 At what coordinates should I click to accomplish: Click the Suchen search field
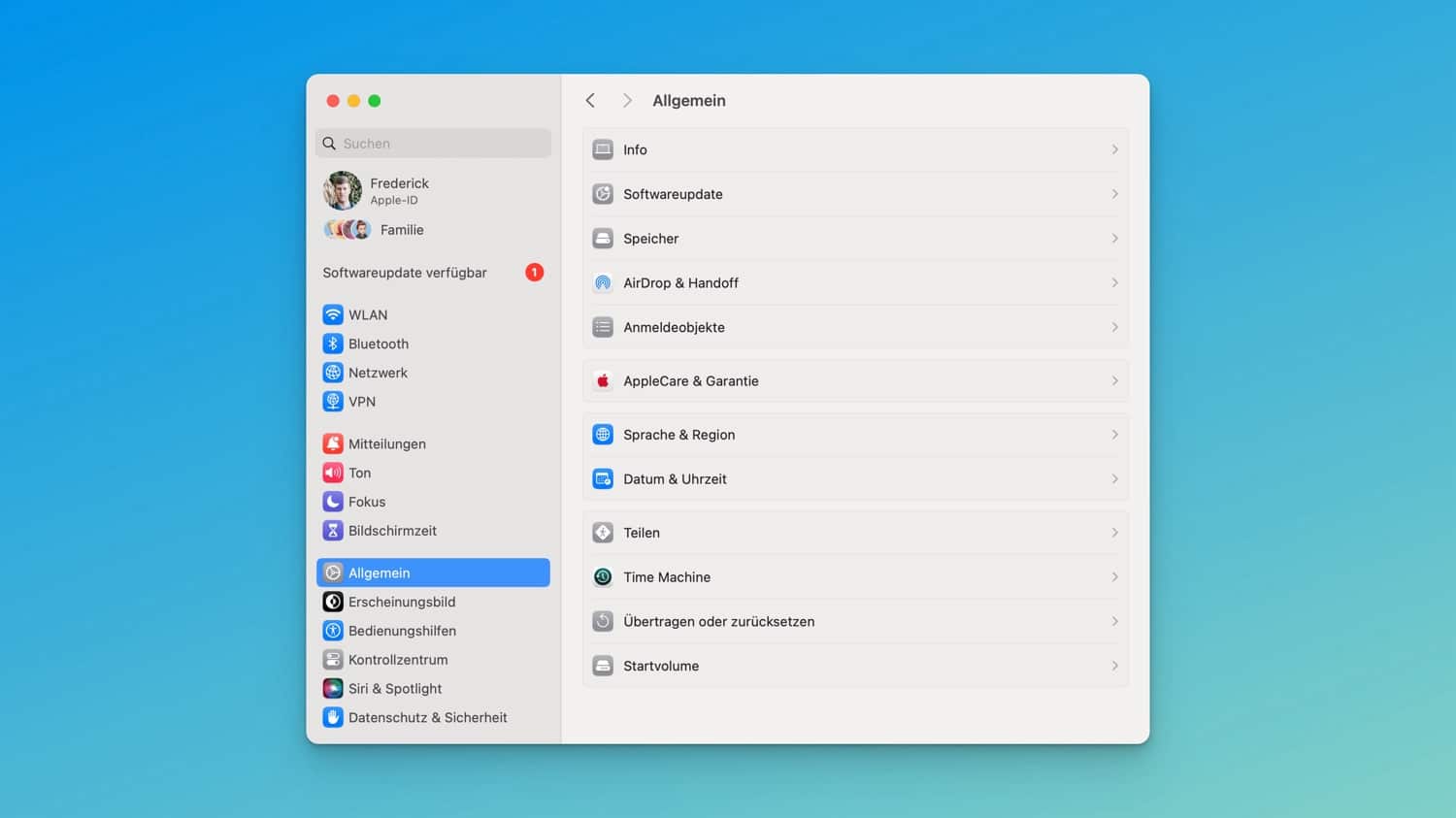pyautogui.click(x=433, y=144)
